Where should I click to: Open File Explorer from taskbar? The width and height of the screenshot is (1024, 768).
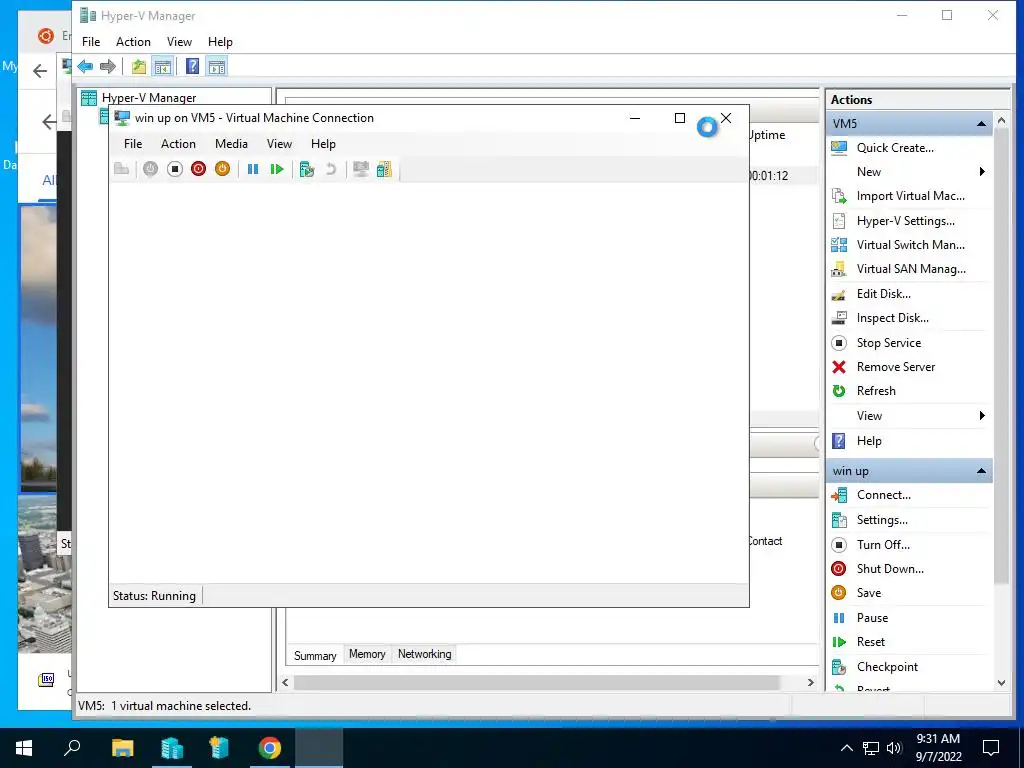122,748
